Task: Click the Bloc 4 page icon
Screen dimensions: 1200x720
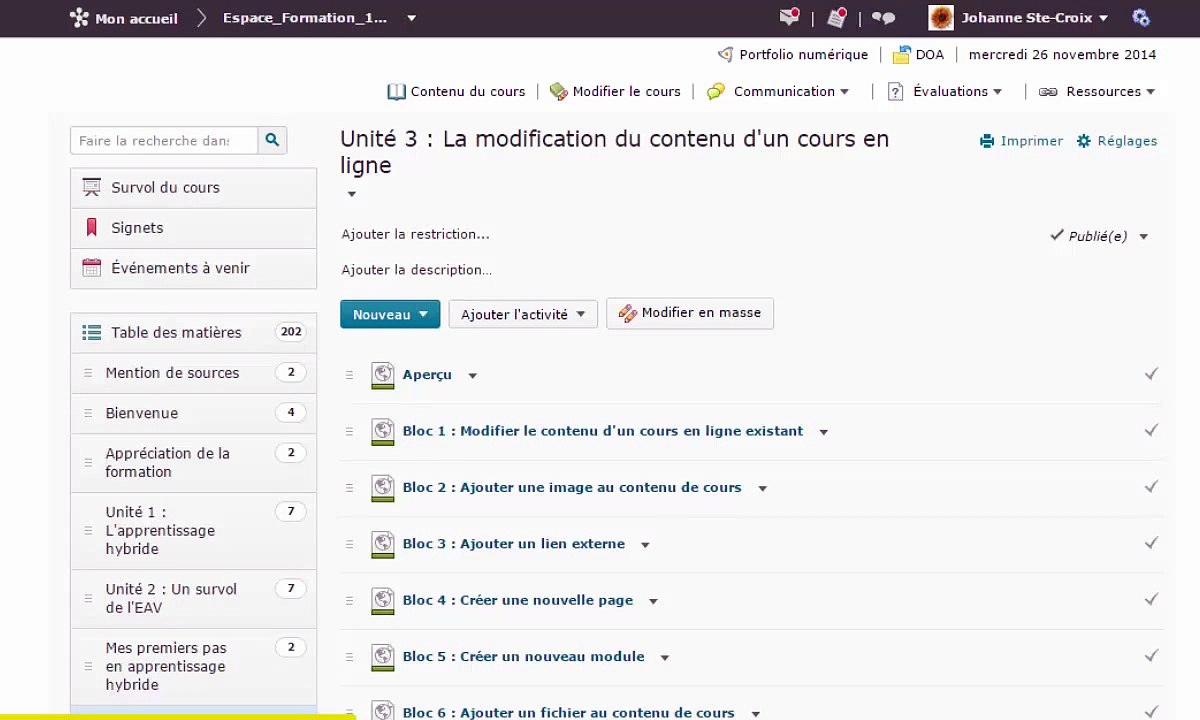Action: tap(382, 600)
